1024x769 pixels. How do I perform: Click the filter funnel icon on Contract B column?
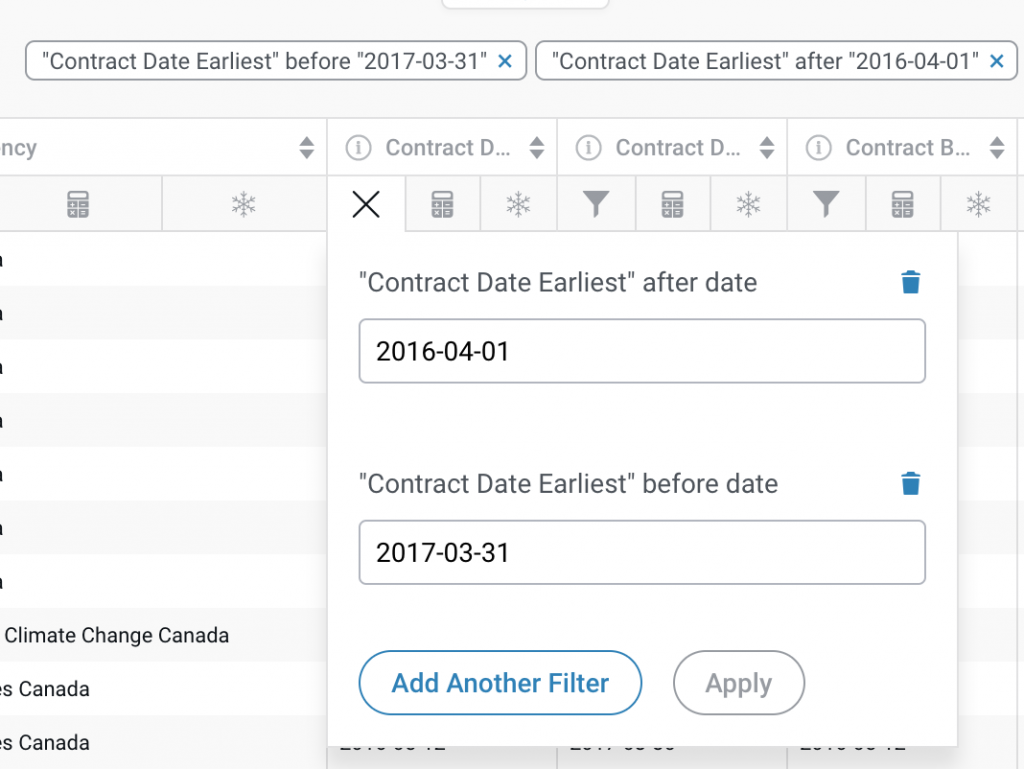point(826,204)
